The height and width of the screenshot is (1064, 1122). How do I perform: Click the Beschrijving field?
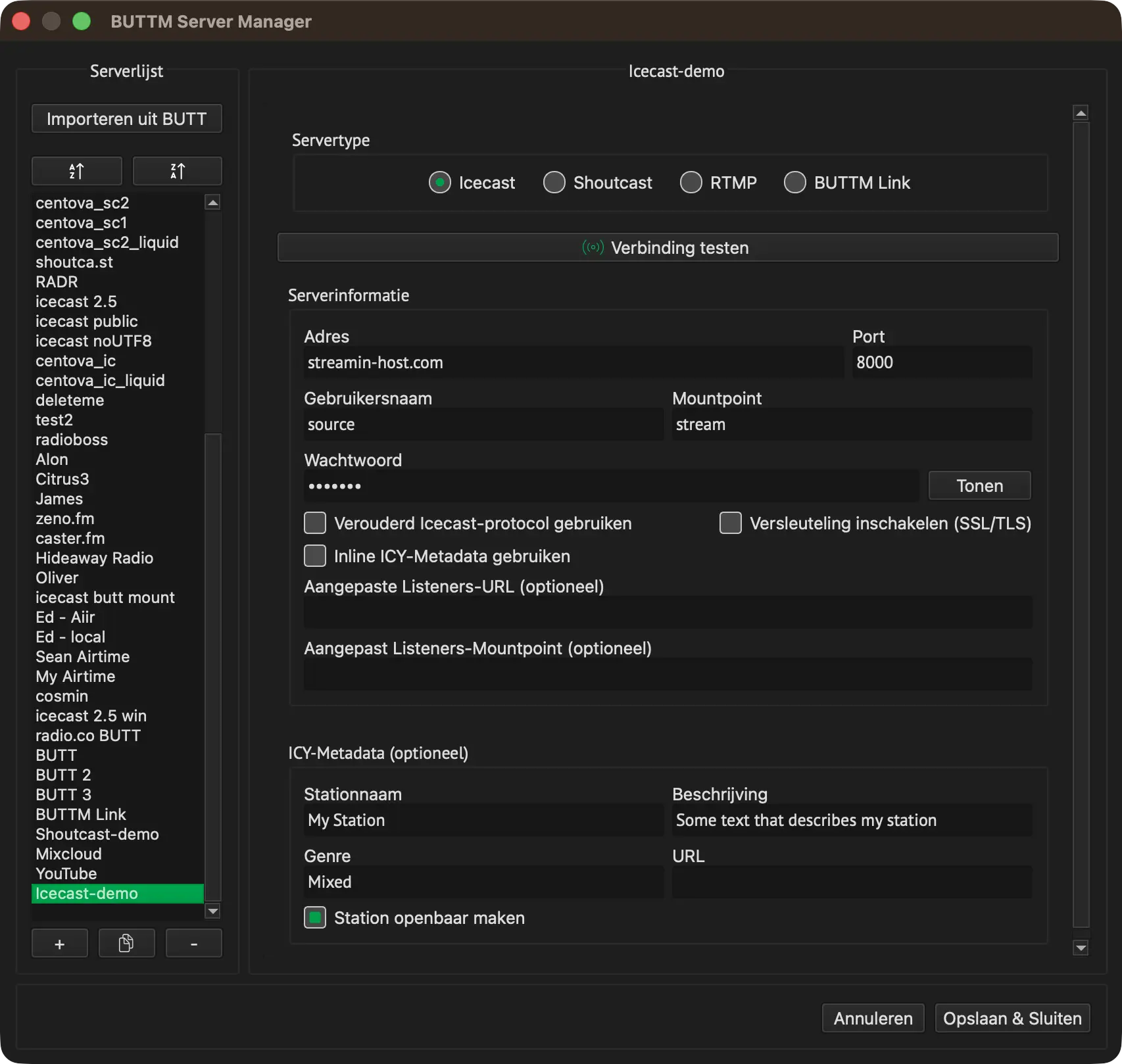pyautogui.click(x=852, y=820)
